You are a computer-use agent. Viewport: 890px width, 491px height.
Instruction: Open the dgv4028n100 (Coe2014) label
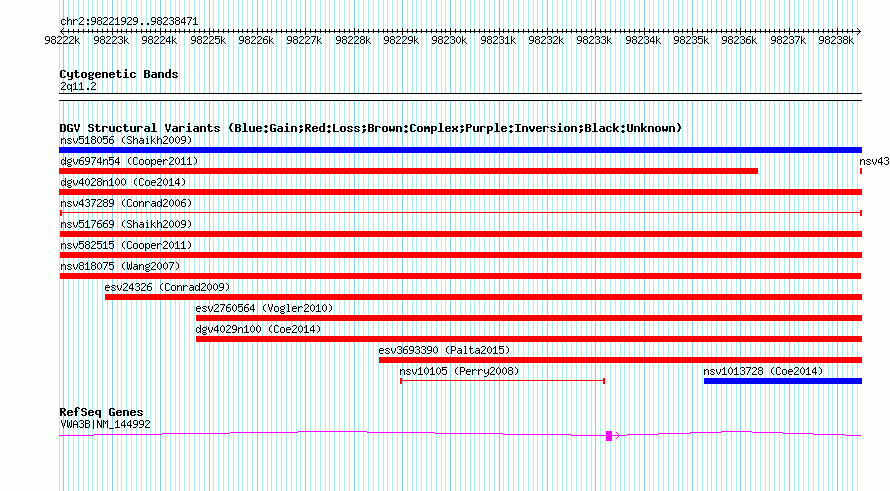tap(123, 182)
